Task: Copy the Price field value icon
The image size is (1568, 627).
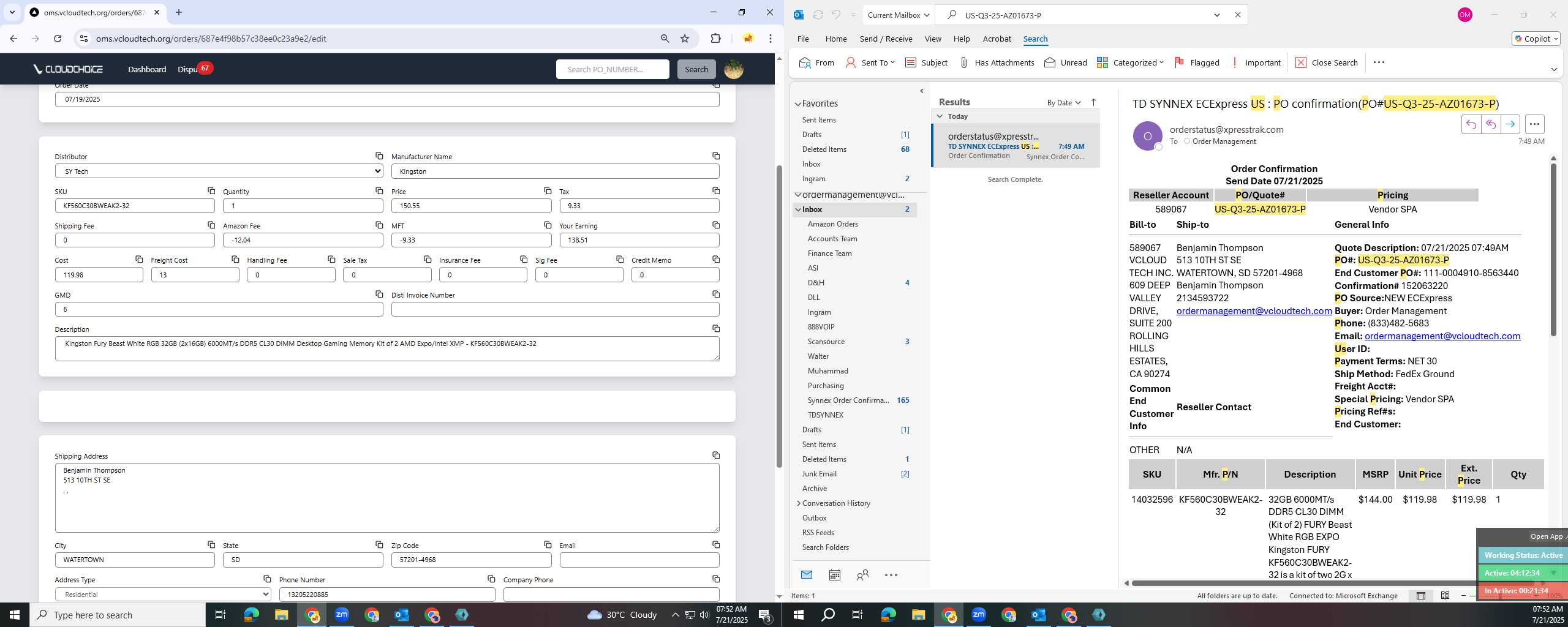Action: tap(548, 191)
